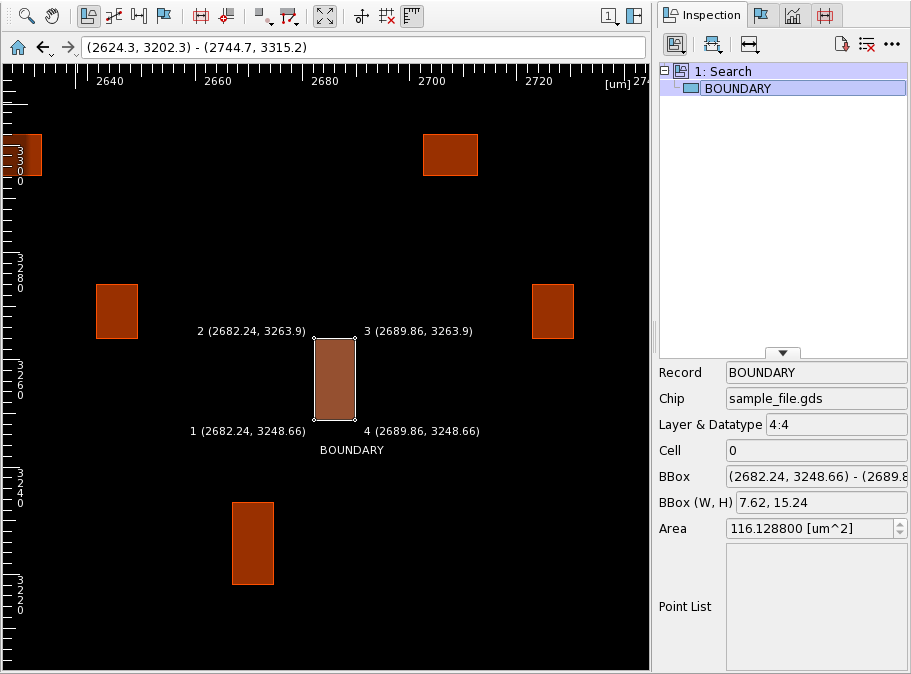The width and height of the screenshot is (911, 674).
Task: Click the view coordinates input field
Action: [364, 48]
